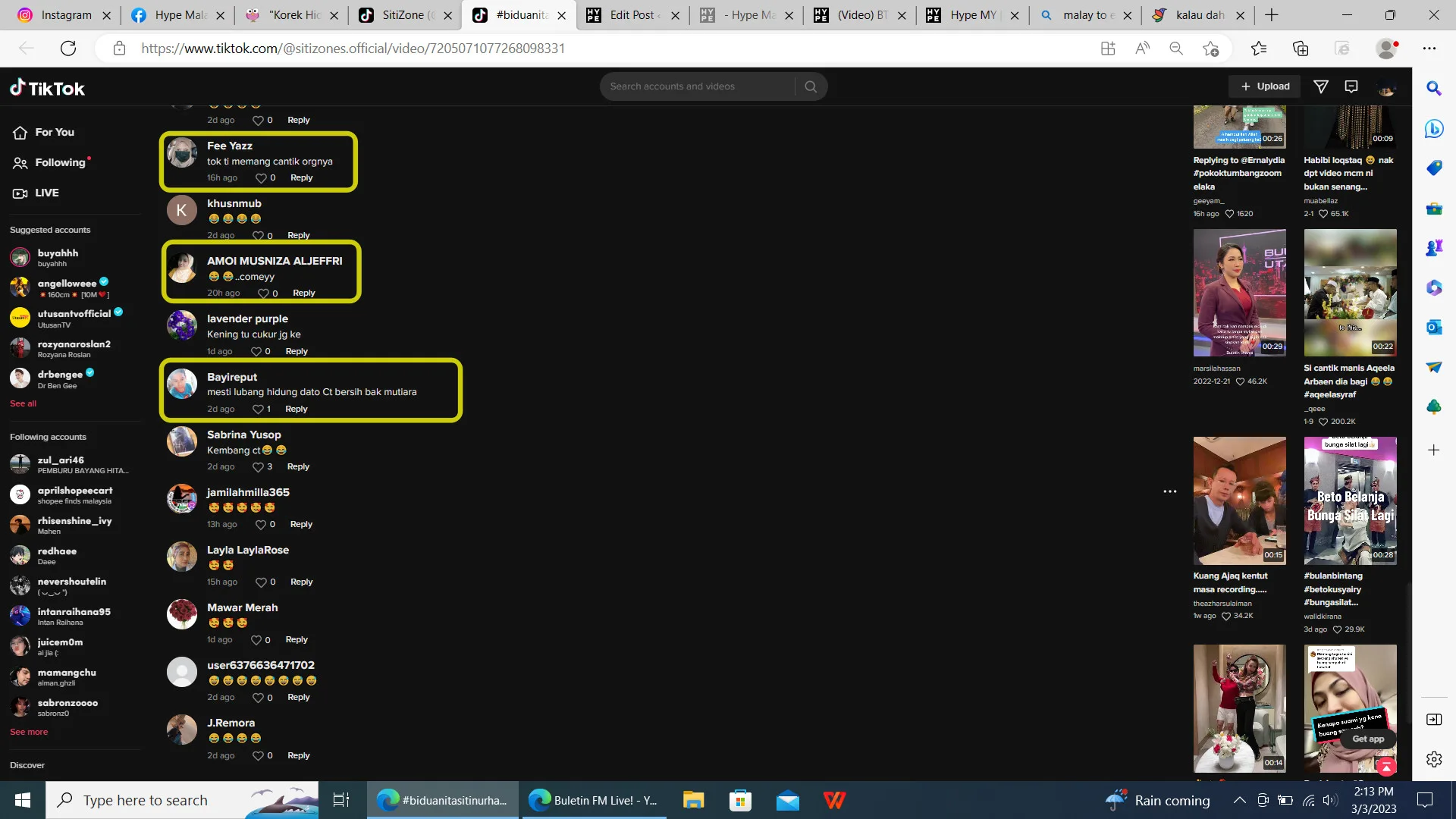This screenshot has height=819, width=1456.
Task: Open the TikTok inbox messages icon
Action: (1351, 86)
